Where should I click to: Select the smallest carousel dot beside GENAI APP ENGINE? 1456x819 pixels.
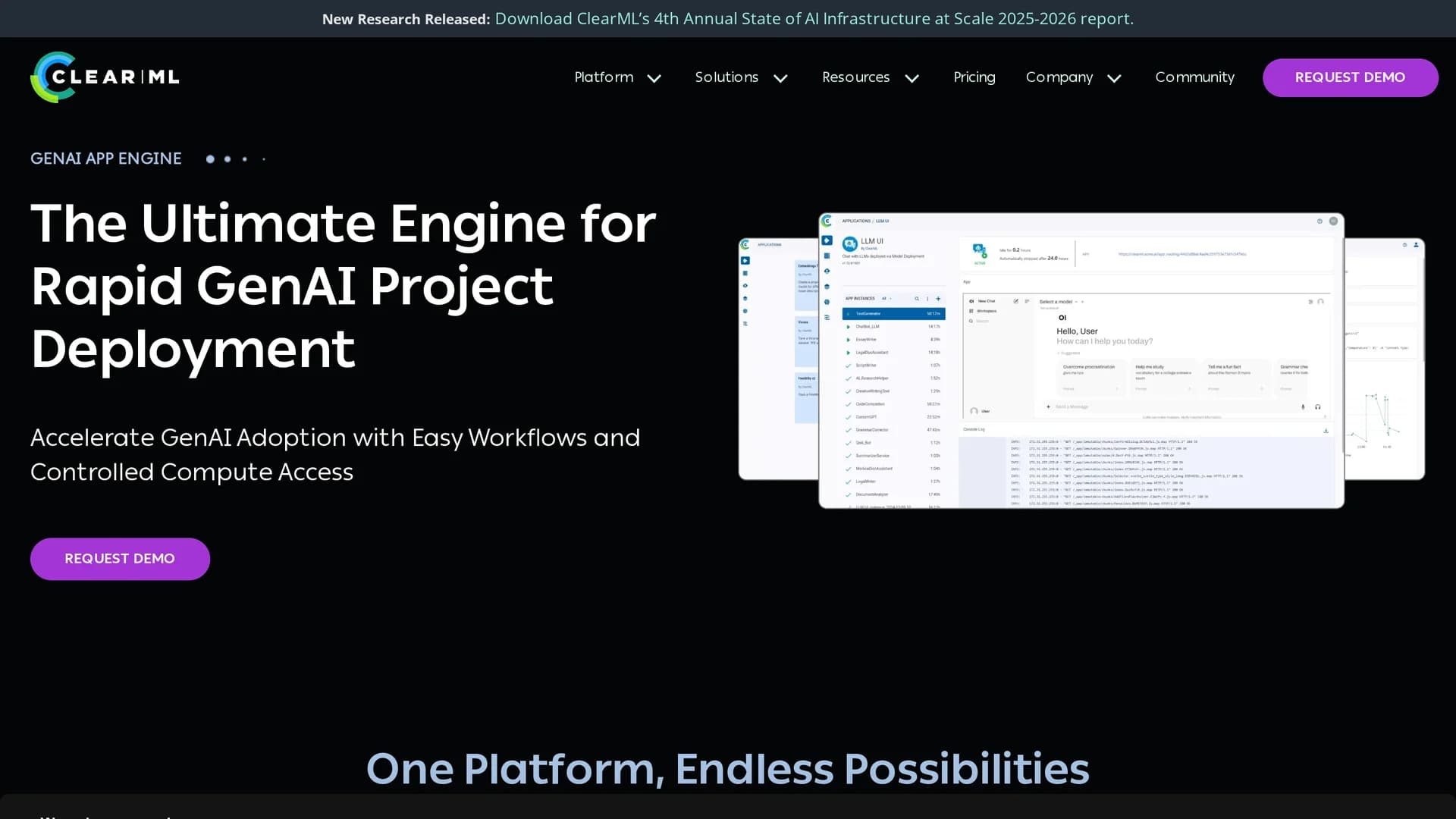tap(264, 159)
